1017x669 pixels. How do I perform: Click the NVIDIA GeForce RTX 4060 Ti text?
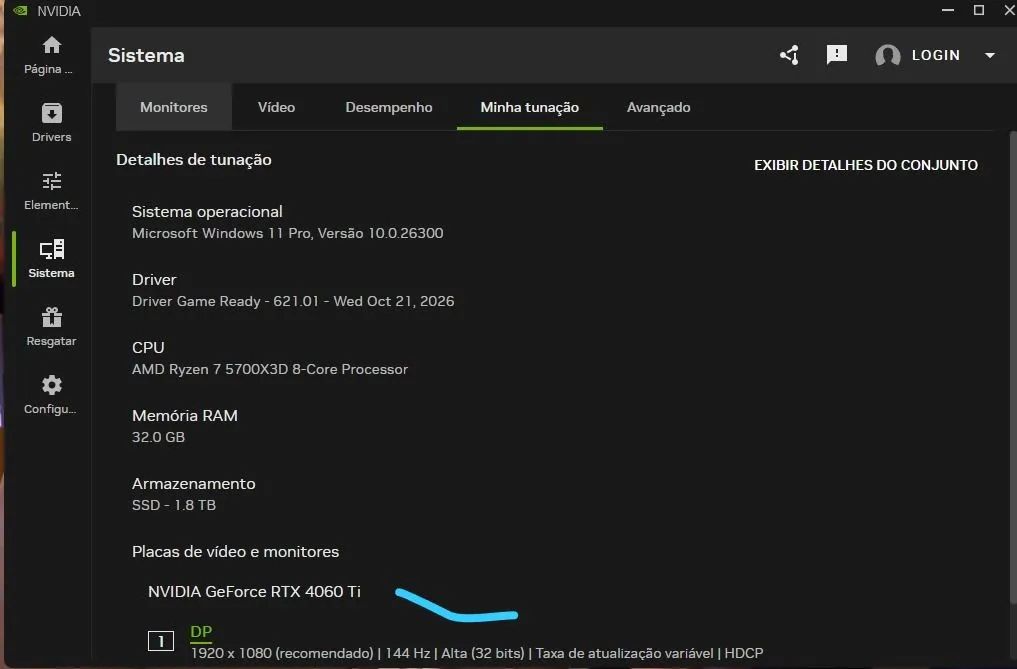(254, 592)
